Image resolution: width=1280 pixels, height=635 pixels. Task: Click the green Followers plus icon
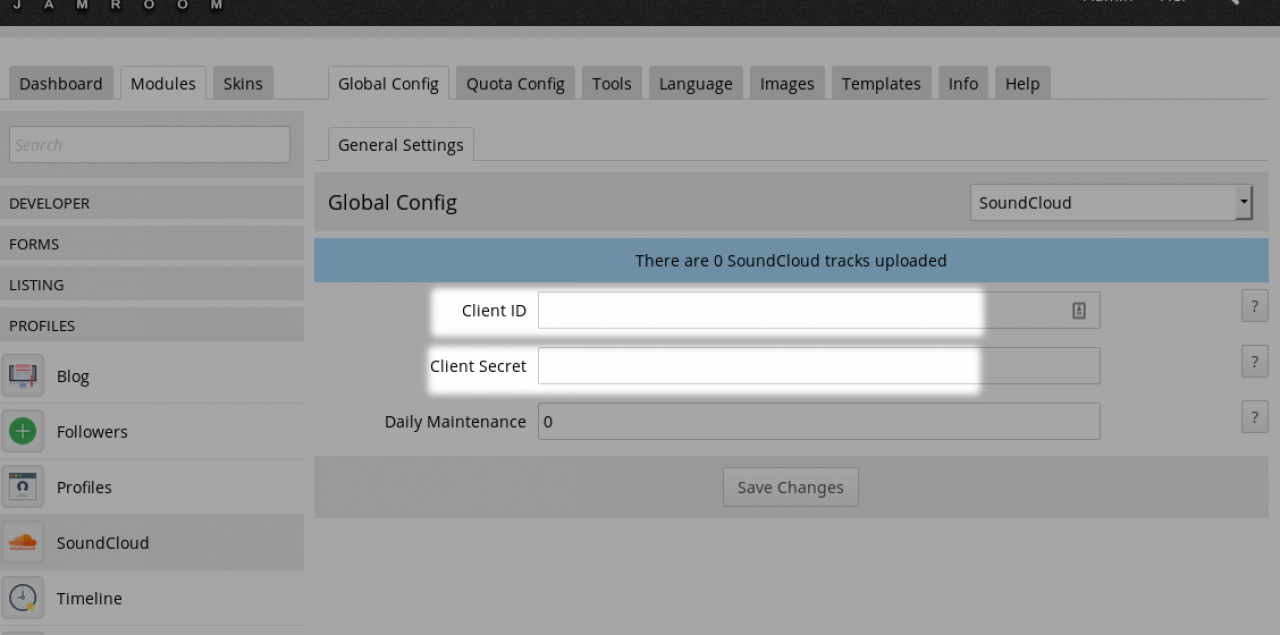click(x=22, y=432)
